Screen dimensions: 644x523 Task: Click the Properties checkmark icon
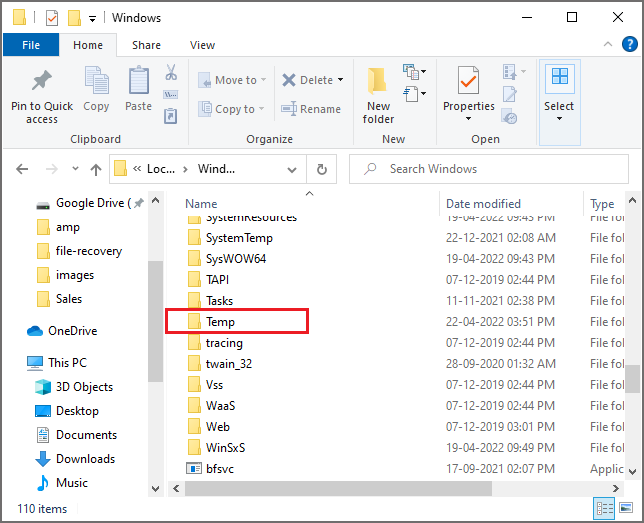pos(469,81)
